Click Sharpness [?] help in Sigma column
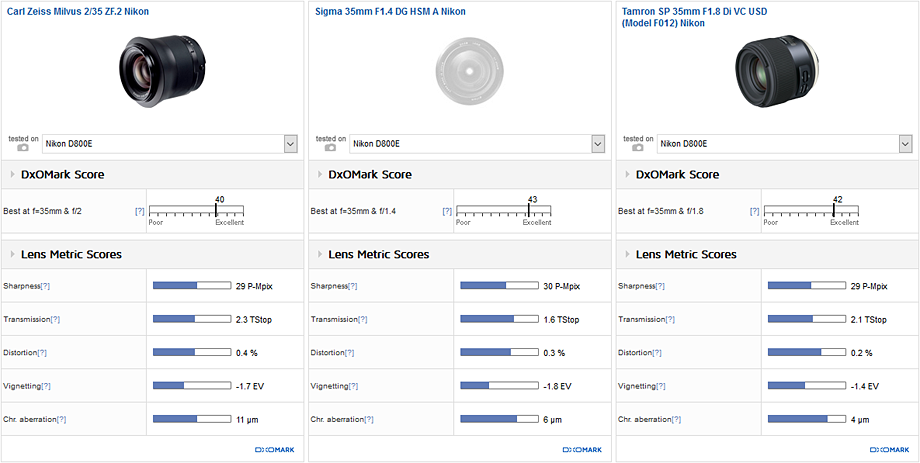The height and width of the screenshot is (463, 920). point(353,286)
